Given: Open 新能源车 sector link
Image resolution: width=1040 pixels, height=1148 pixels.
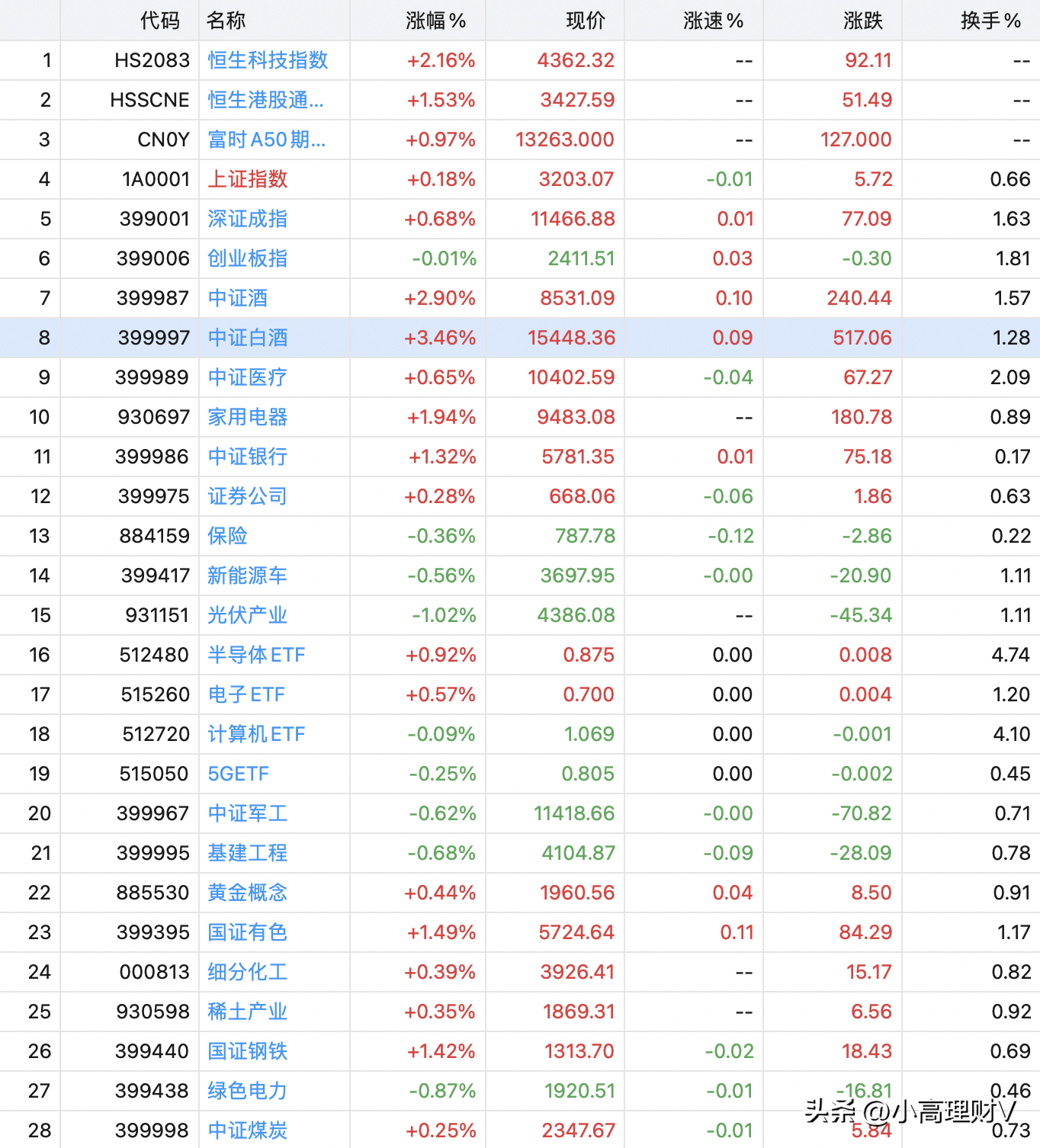Looking at the screenshot, I should click(x=248, y=576).
